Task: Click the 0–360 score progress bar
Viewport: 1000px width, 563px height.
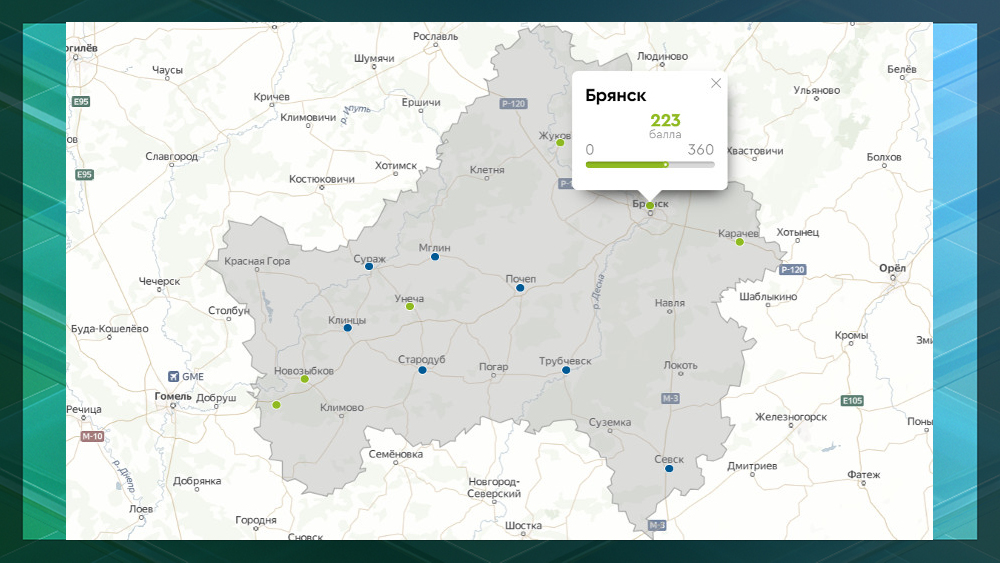Action: click(x=650, y=164)
